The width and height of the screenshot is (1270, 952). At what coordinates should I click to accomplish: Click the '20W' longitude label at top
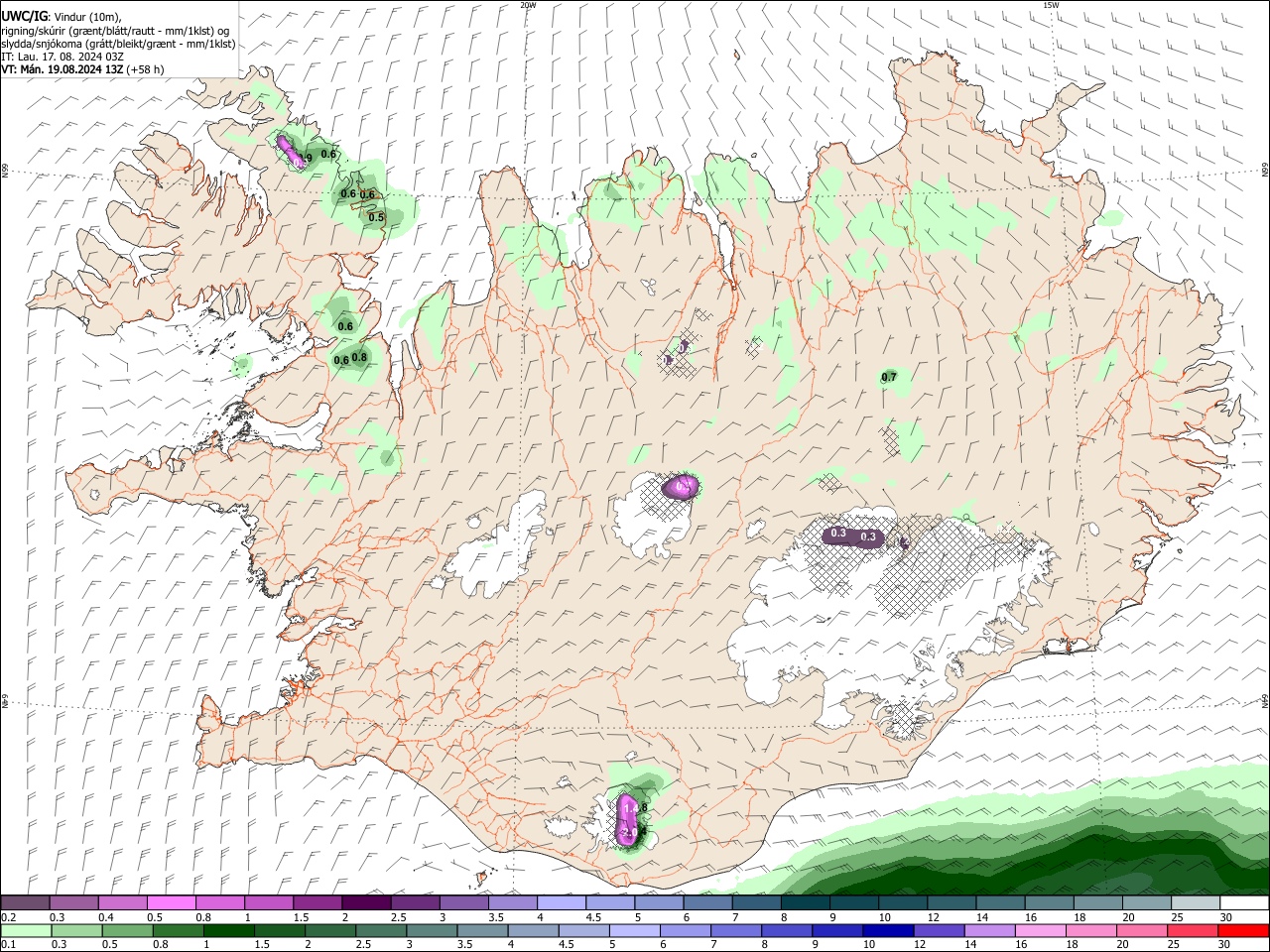point(528,5)
